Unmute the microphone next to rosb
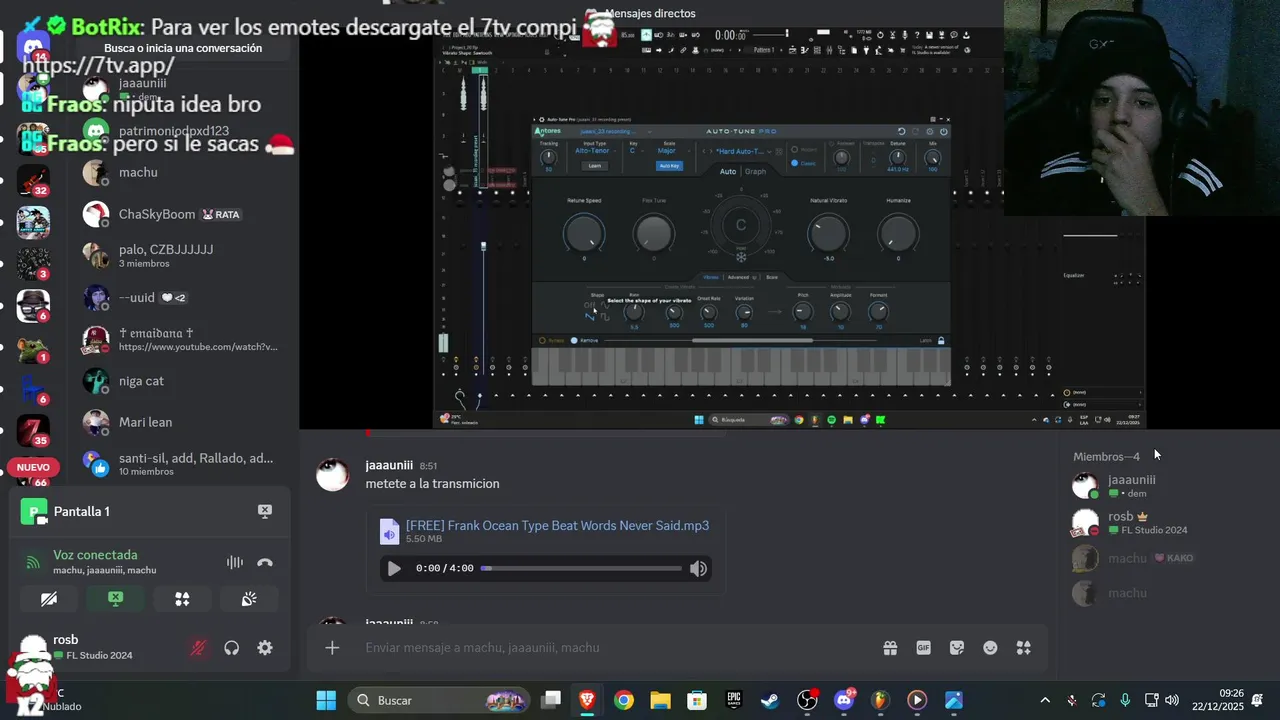 click(x=198, y=648)
